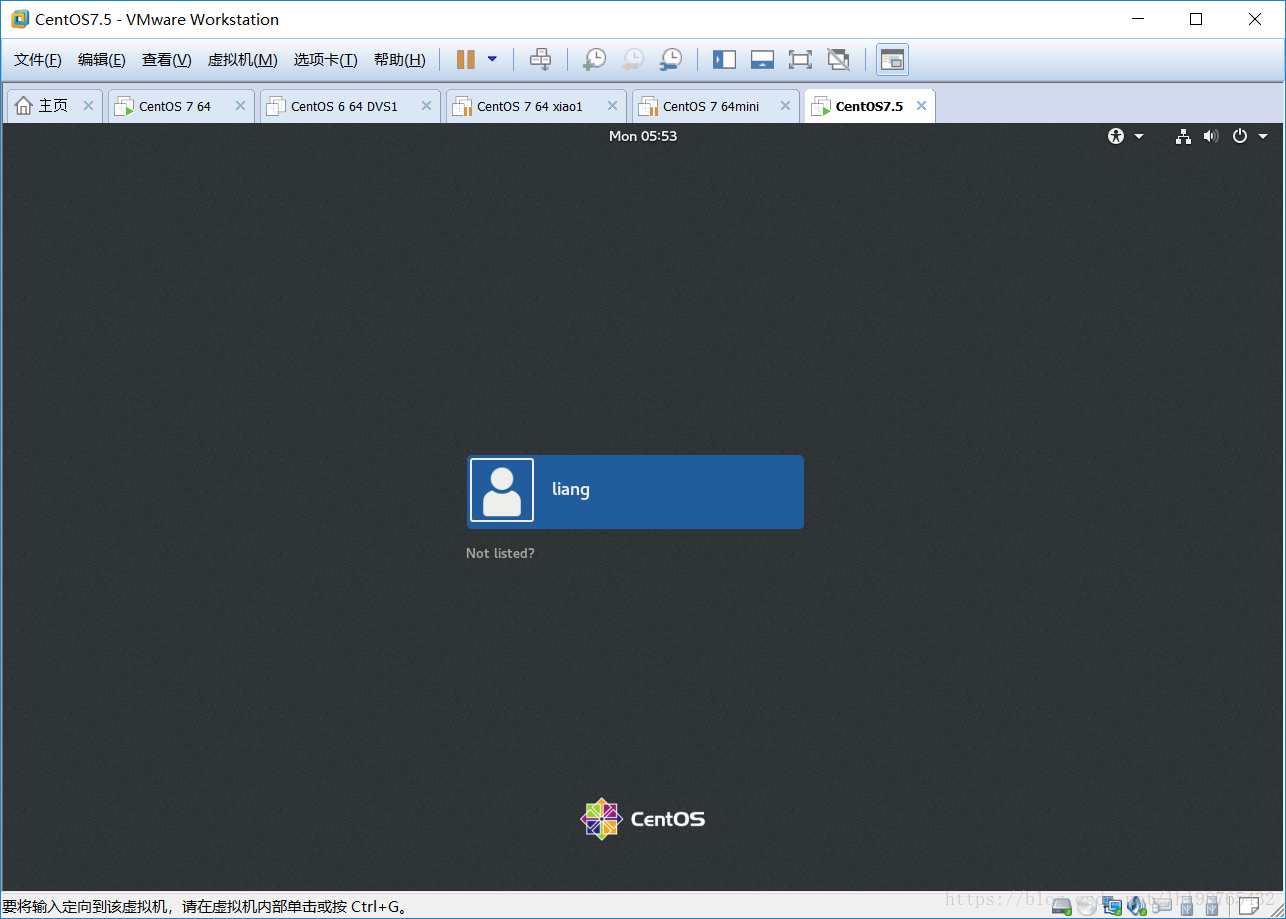Close the 主页 tab
Viewport: 1286px width, 919px height.
pyautogui.click(x=88, y=105)
